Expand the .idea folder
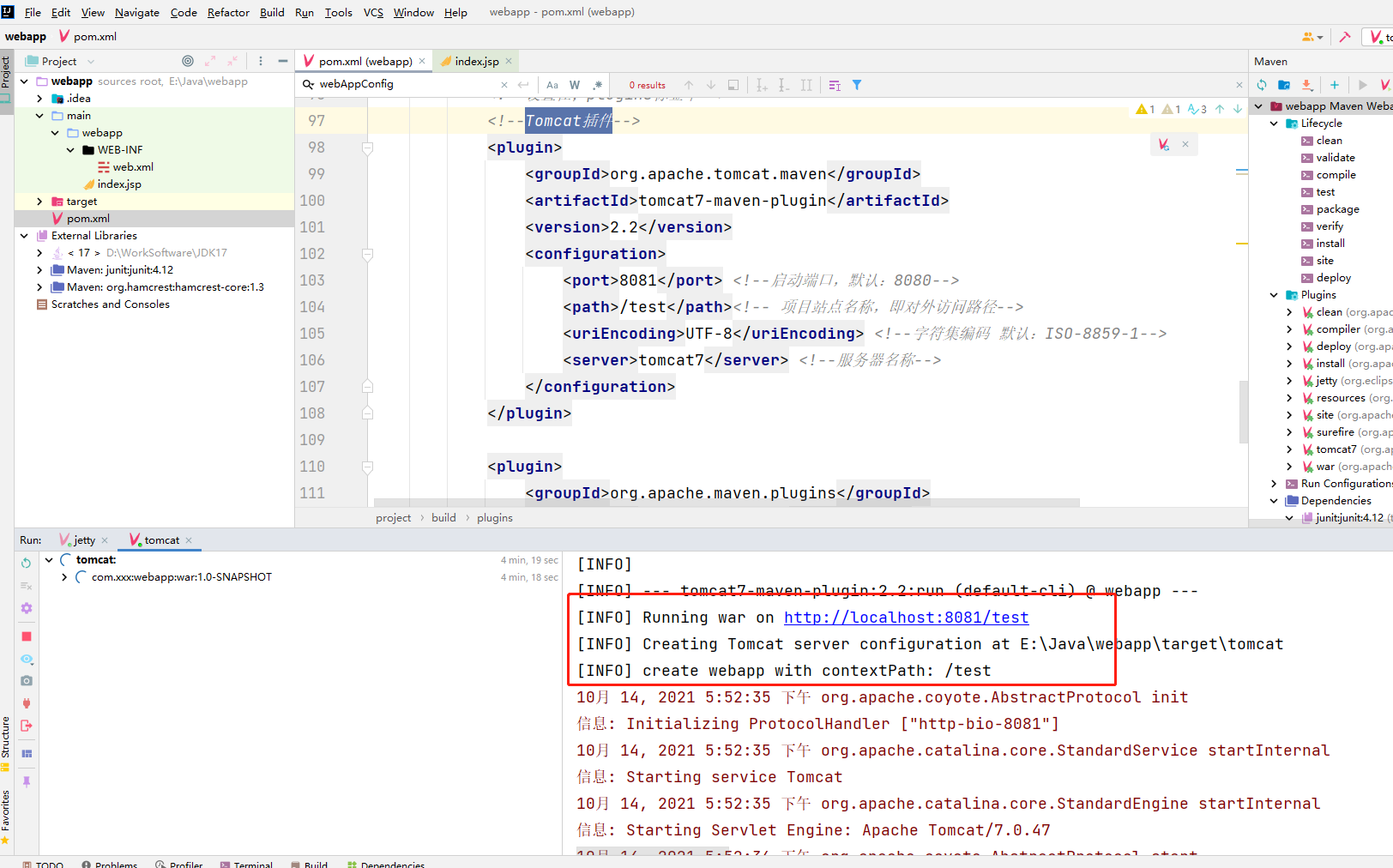 coord(39,99)
